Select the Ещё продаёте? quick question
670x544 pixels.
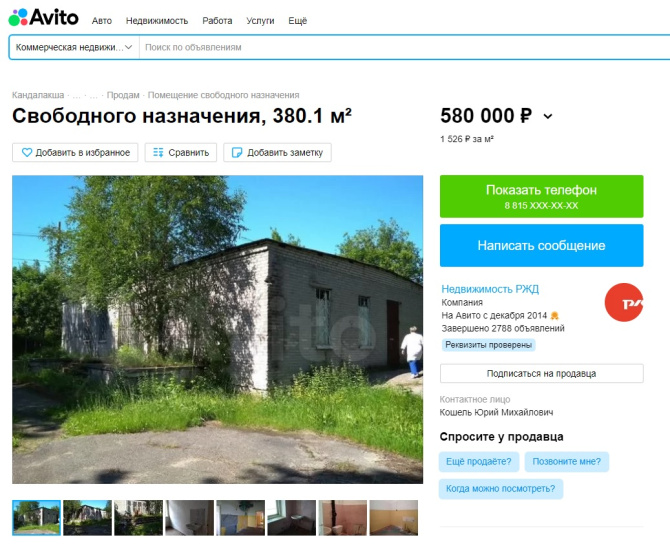479,462
